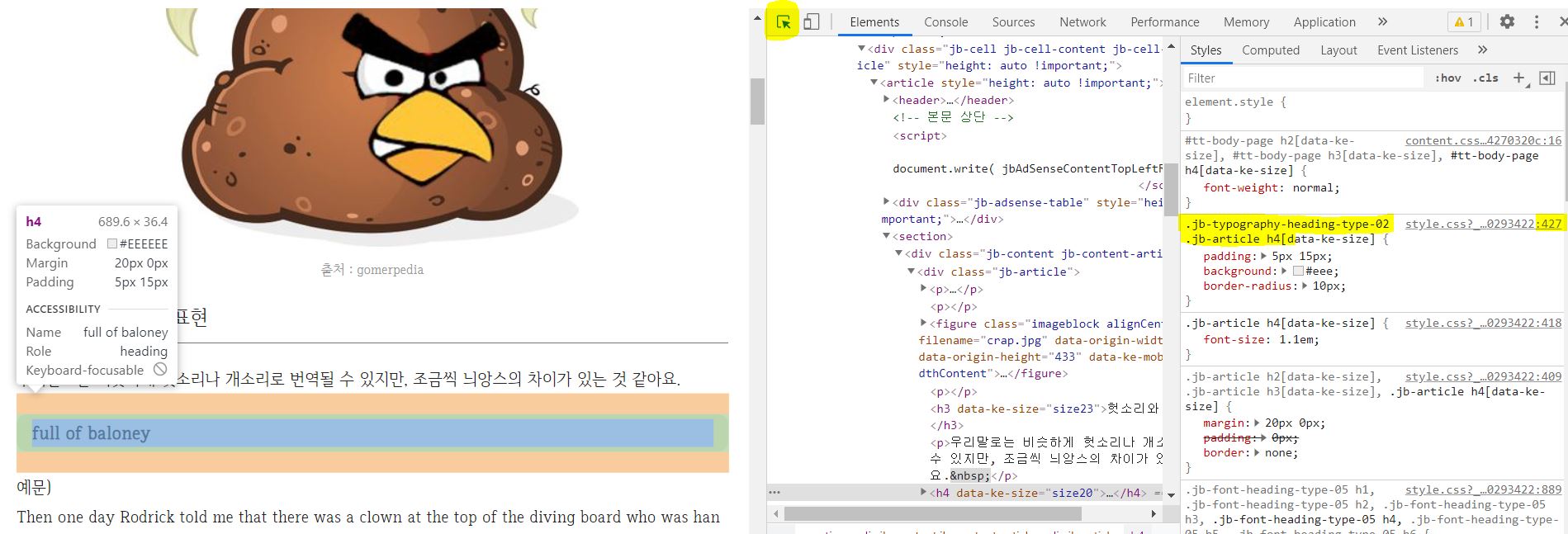The image size is (1568, 534).
Task: Open the Application tab
Action: coord(1324,22)
